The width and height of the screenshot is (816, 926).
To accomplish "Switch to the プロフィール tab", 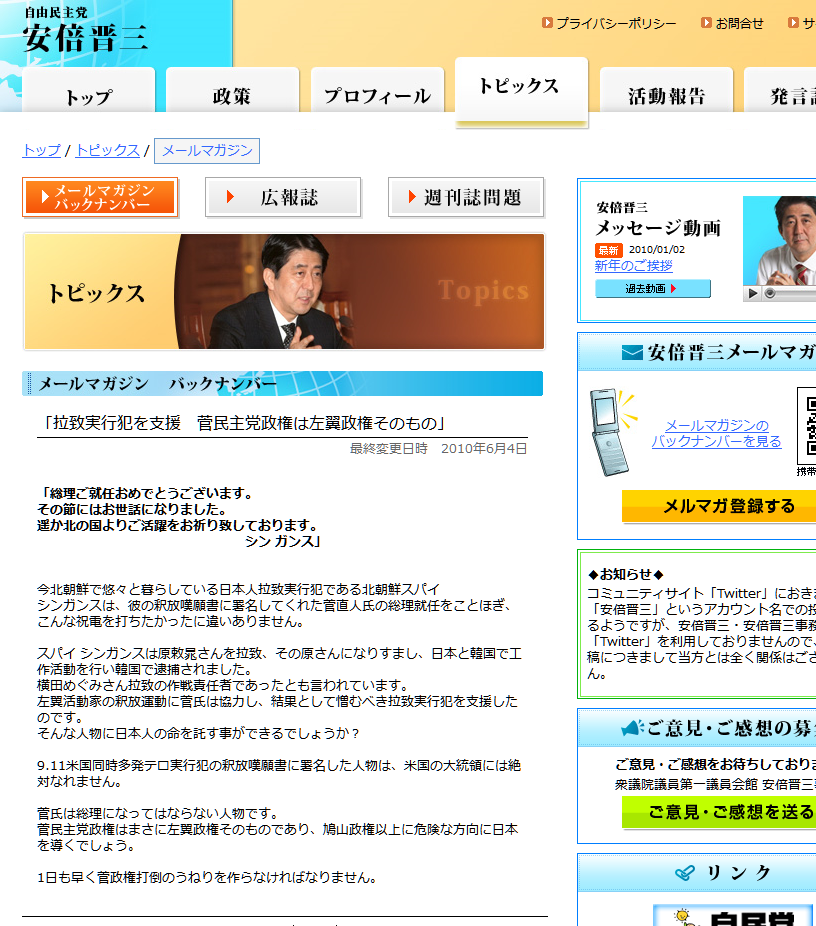I will pyautogui.click(x=377, y=90).
